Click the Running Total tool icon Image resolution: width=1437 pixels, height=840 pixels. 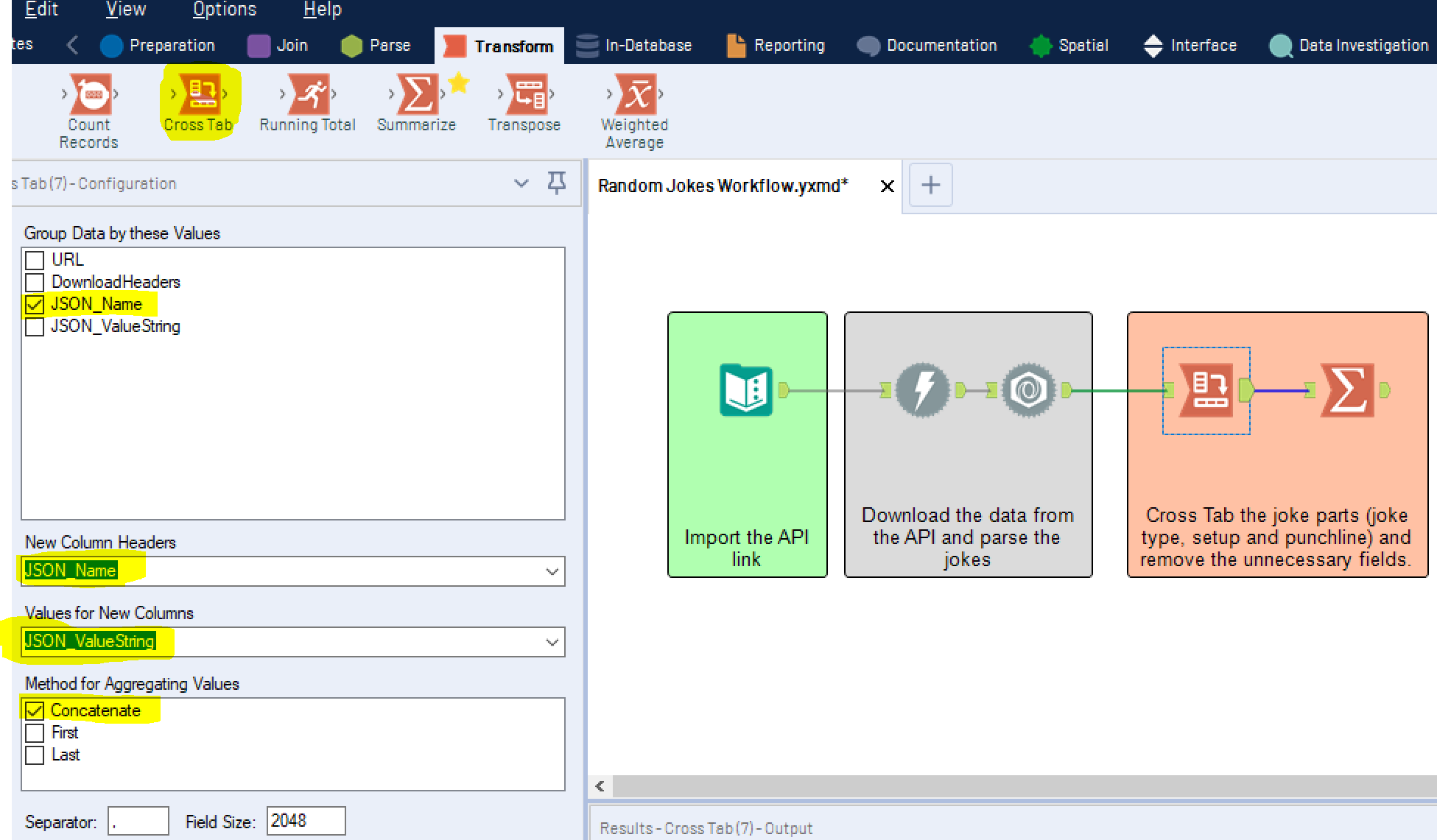[309, 94]
